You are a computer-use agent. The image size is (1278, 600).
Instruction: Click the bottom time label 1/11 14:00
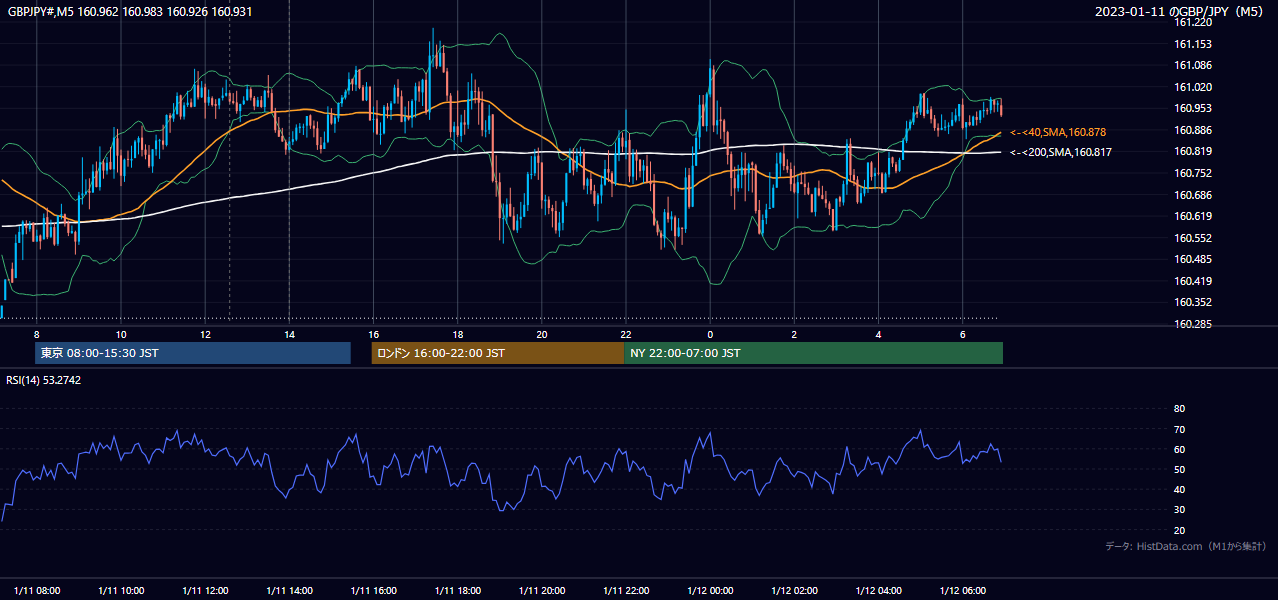[289, 590]
